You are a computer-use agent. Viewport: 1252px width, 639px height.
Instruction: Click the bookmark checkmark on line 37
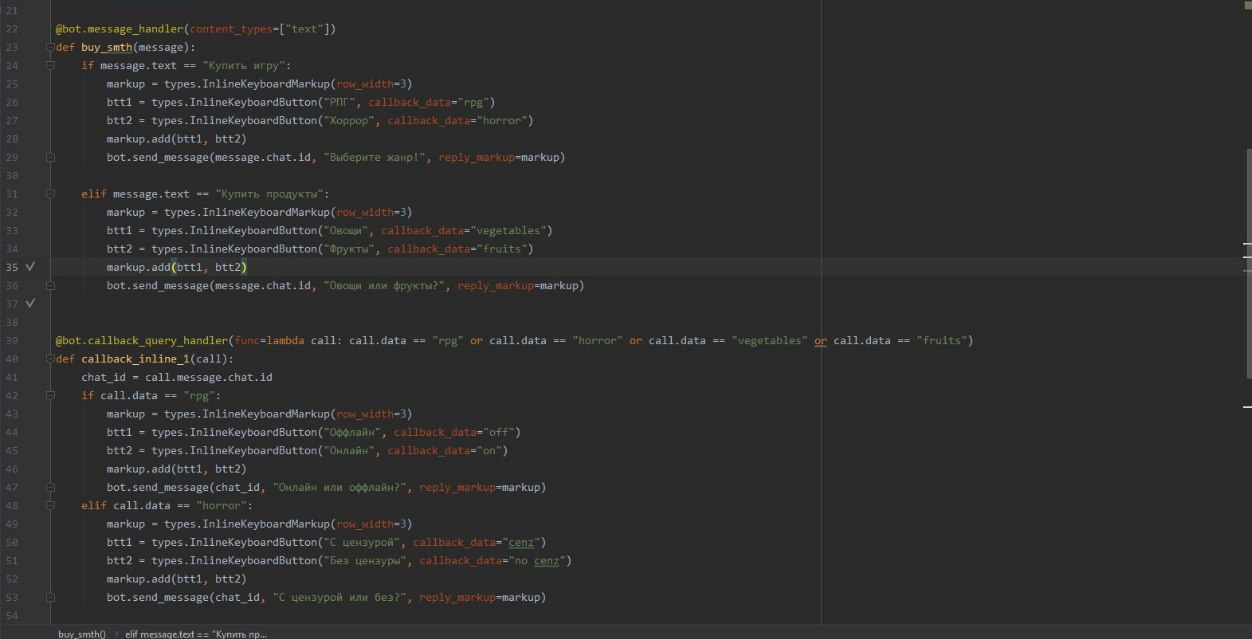(x=30, y=303)
